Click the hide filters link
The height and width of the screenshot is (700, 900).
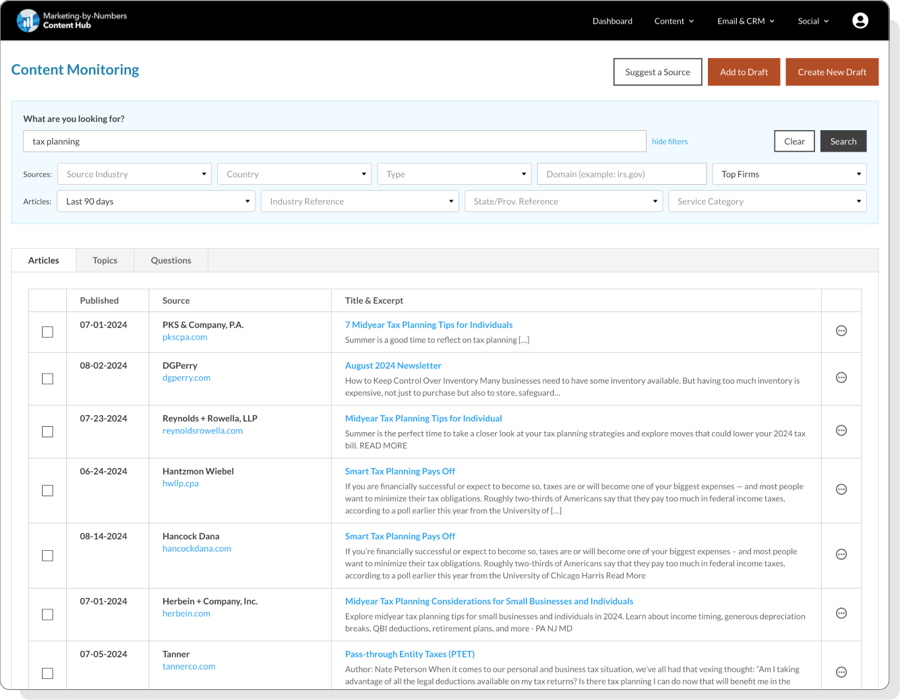tap(670, 142)
